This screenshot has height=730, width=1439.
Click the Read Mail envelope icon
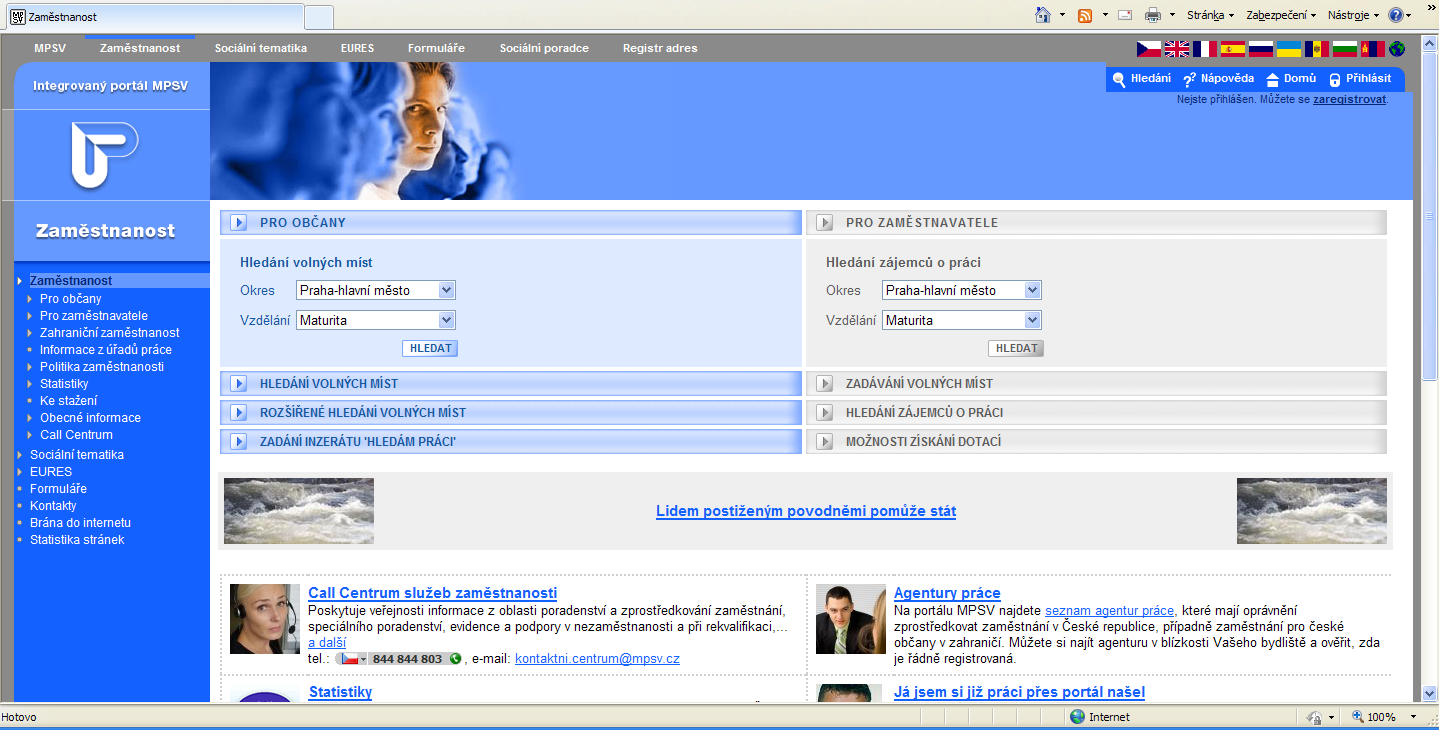point(1125,15)
